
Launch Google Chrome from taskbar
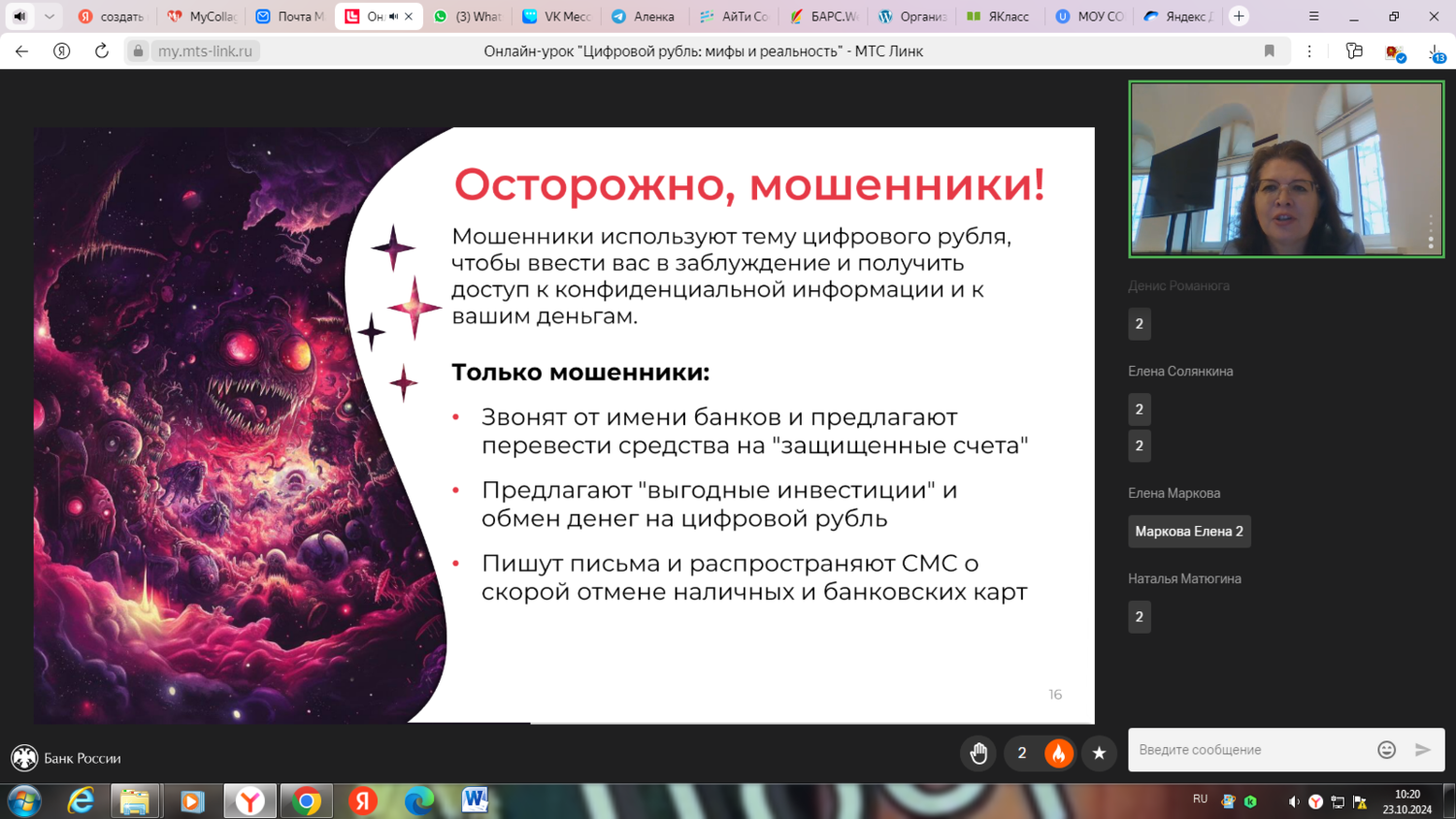click(307, 802)
